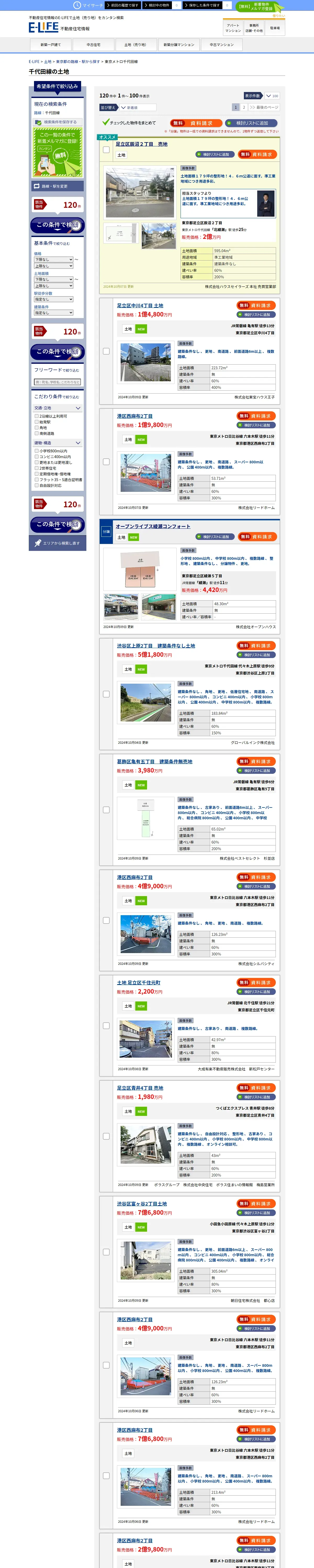
Task: Request 資料請求 for 港区西麻布2丁目 1億9,800万円
Action: pos(257,416)
